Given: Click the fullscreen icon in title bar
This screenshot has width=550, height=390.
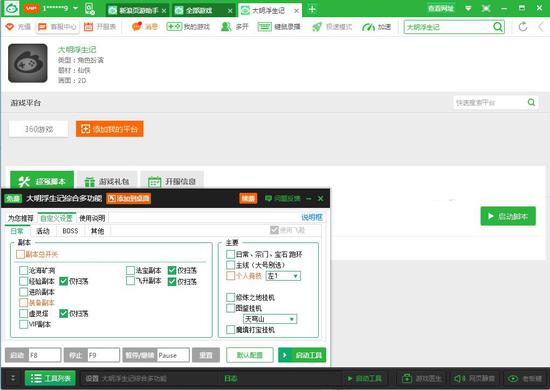Looking at the screenshot, I should click(486, 8).
